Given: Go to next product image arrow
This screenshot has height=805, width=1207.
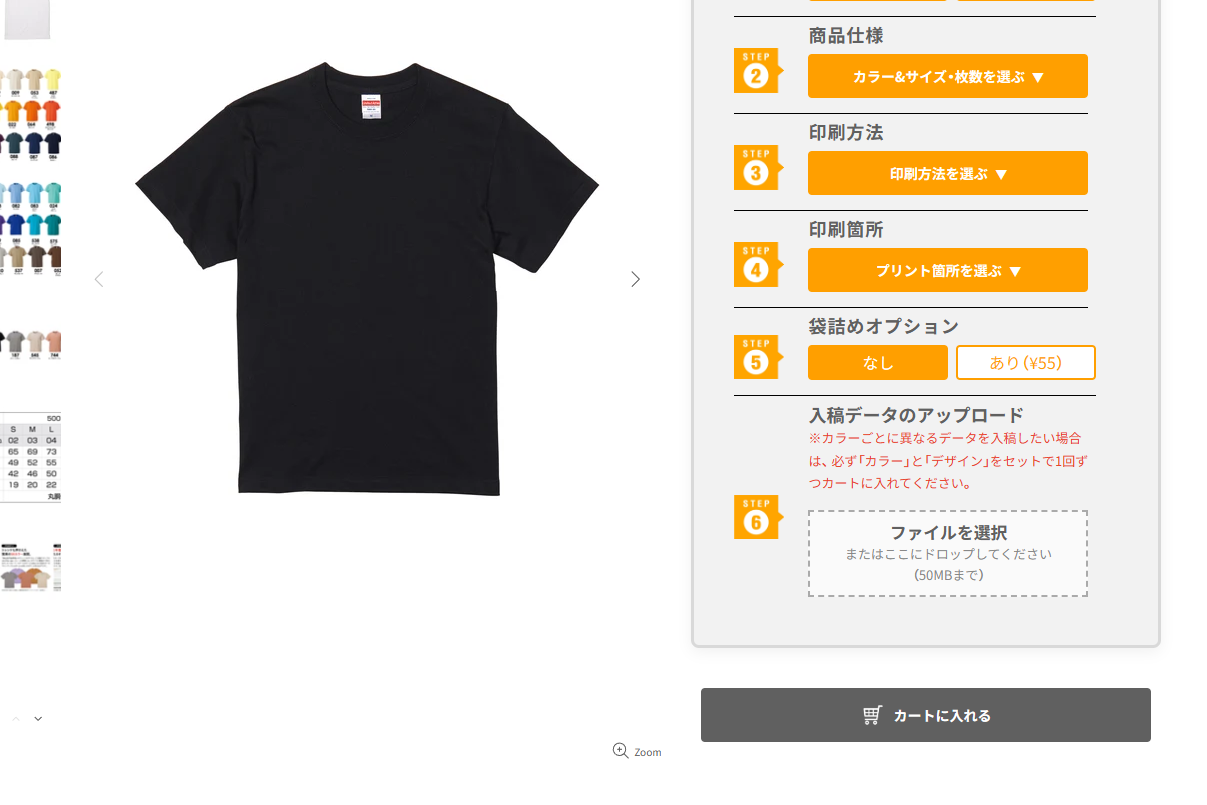Looking at the screenshot, I should [635, 279].
